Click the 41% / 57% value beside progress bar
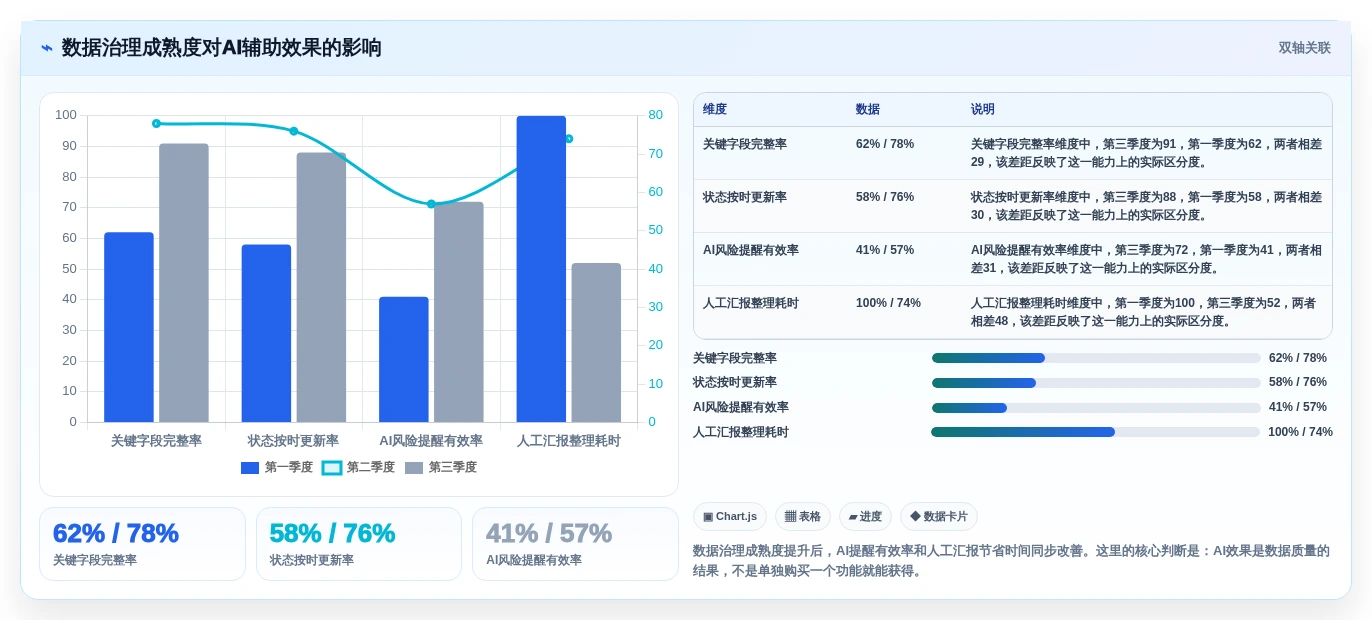The width and height of the screenshot is (1372, 620). [x=1298, y=407]
